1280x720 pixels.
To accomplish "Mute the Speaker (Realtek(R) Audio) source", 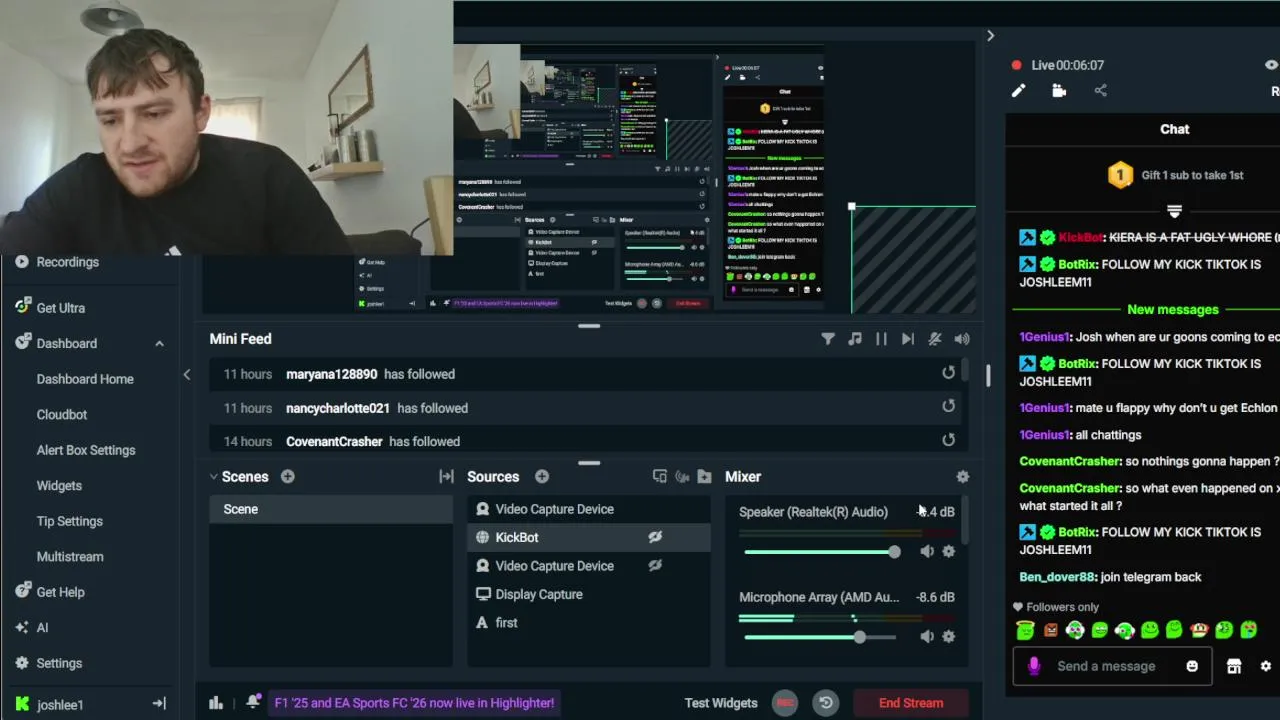I will [927, 551].
